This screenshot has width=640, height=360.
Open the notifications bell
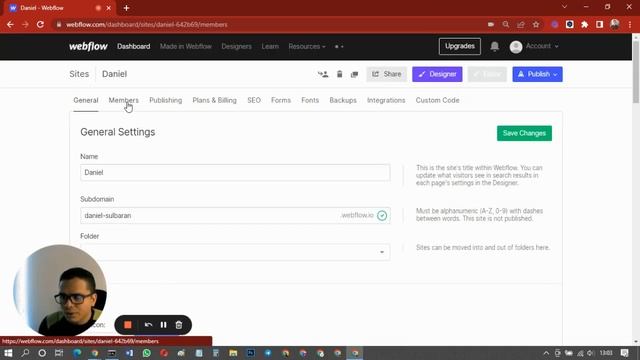pyautogui.click(x=495, y=47)
